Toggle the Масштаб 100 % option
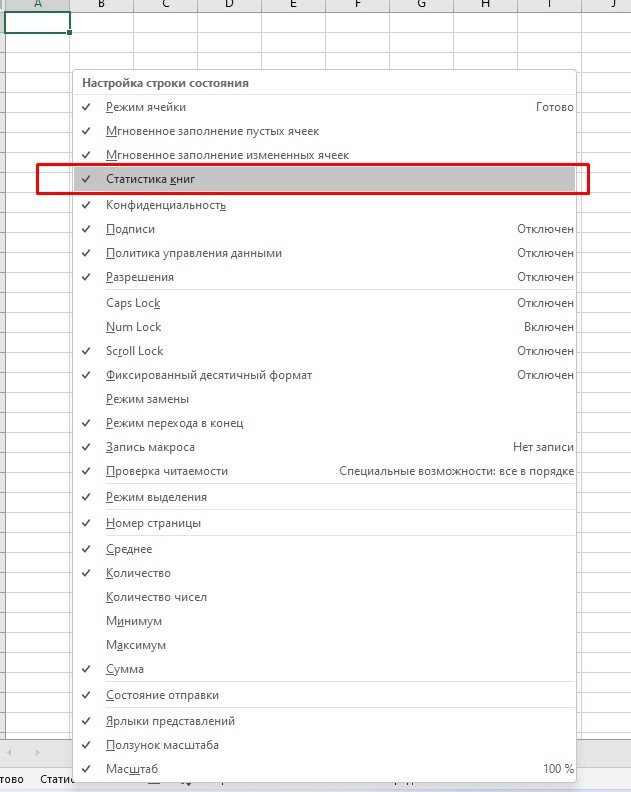The width and height of the screenshot is (631, 792). point(324,769)
